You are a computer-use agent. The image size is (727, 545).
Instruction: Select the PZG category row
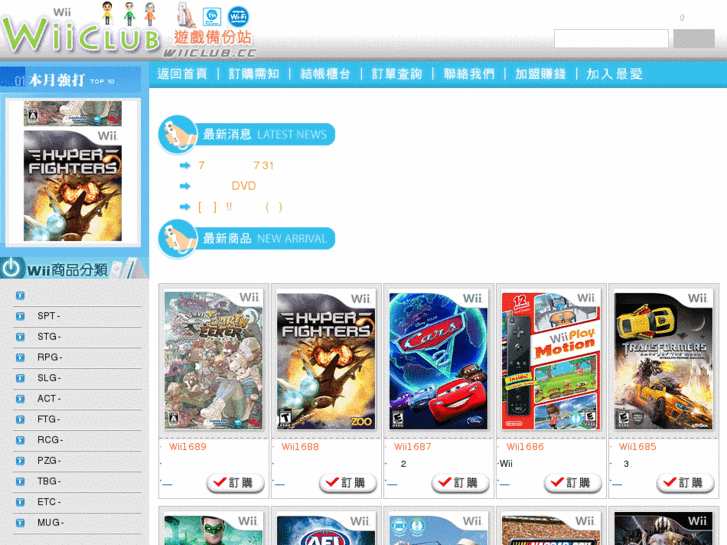tap(77, 461)
